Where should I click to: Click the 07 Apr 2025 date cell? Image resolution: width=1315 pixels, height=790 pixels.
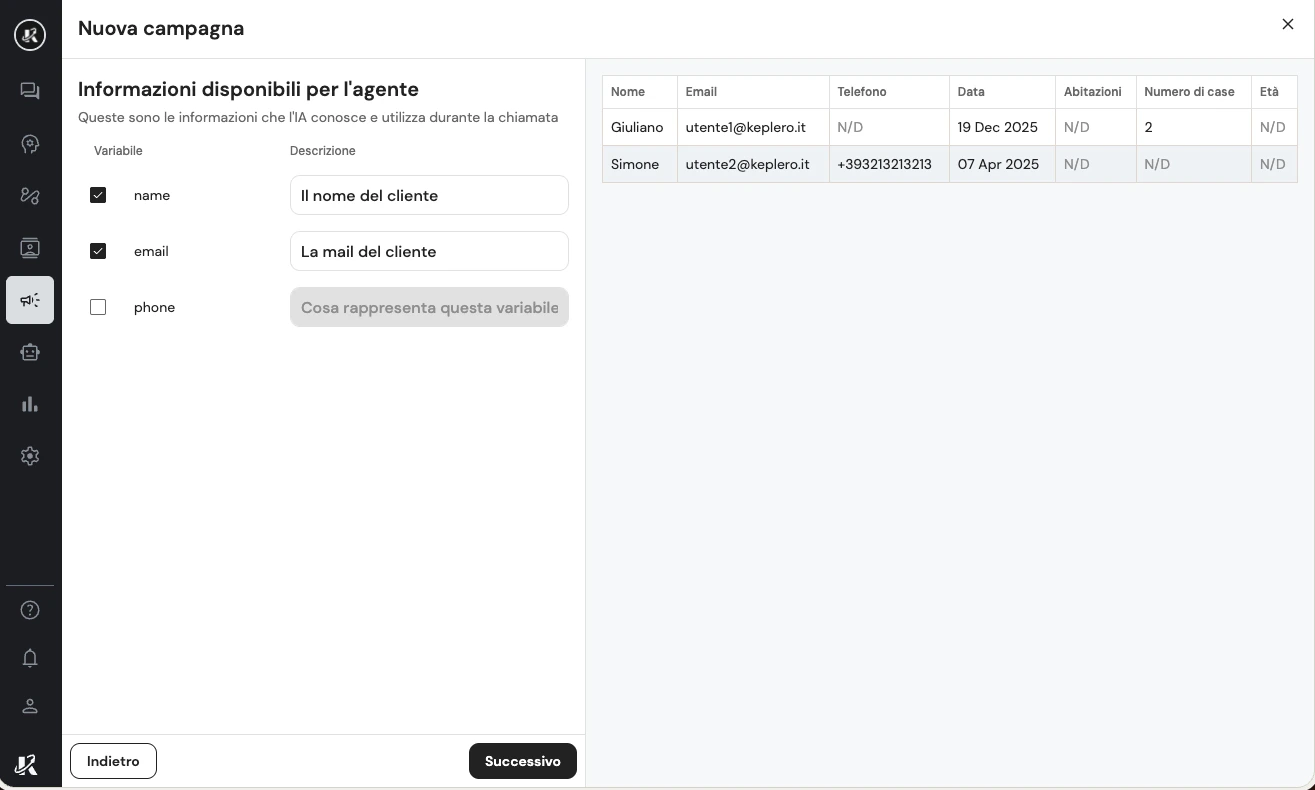pos(1002,164)
